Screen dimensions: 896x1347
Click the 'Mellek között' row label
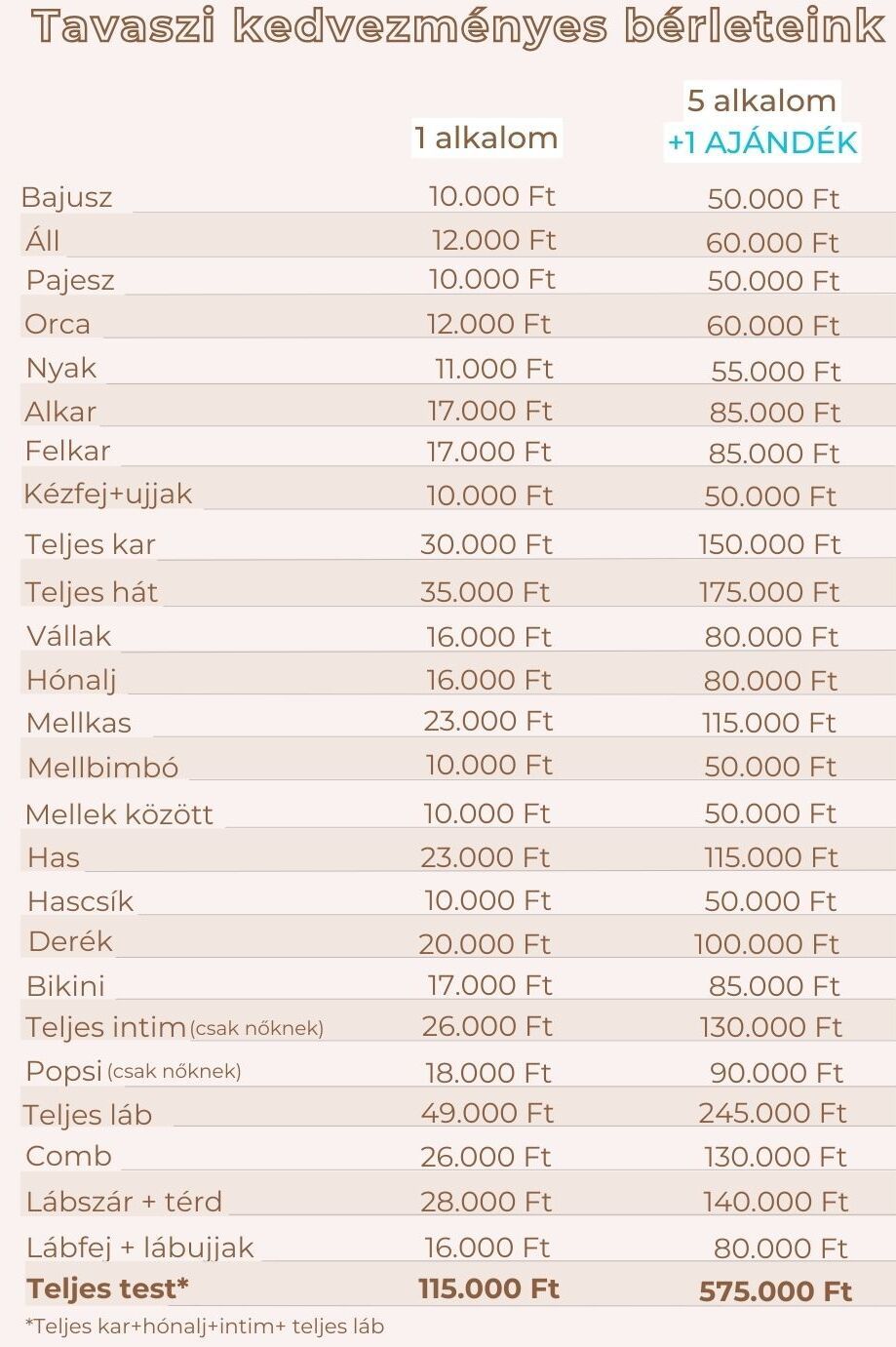[119, 814]
